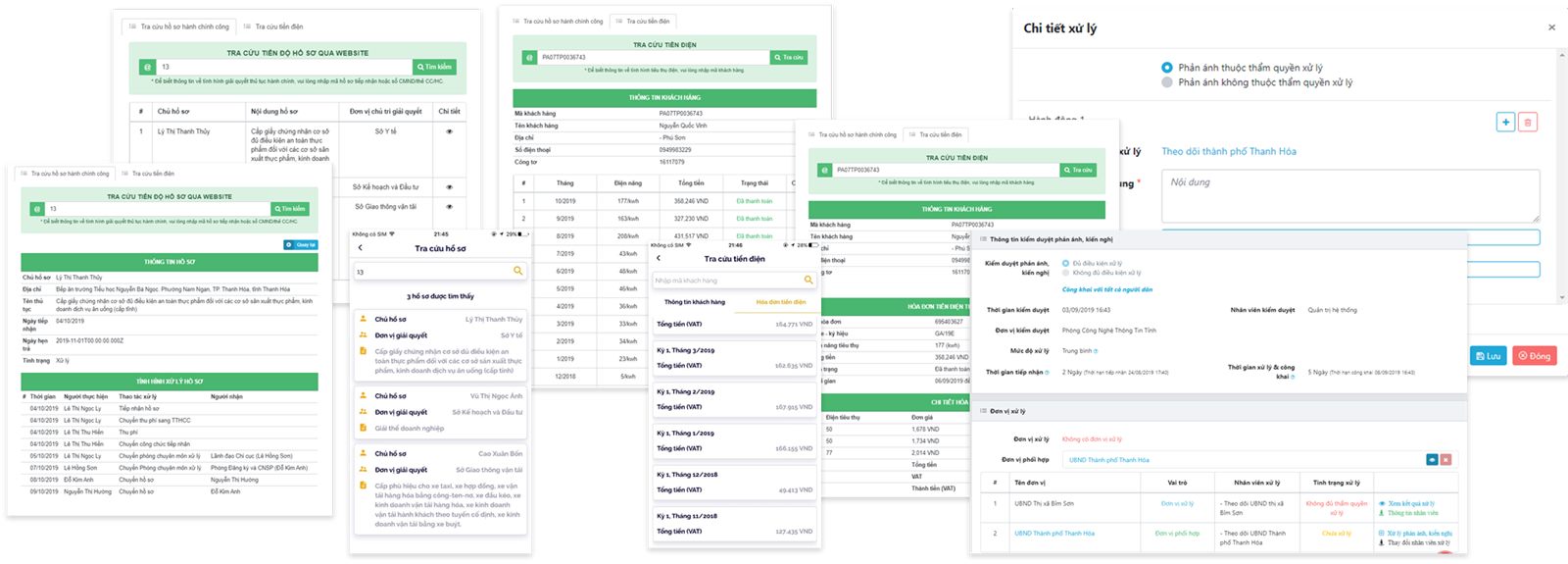Click Kỳ 1, Tháng 3/2019 mobile bill card
Viewport: 1568px width, 564px height.
coord(736,358)
